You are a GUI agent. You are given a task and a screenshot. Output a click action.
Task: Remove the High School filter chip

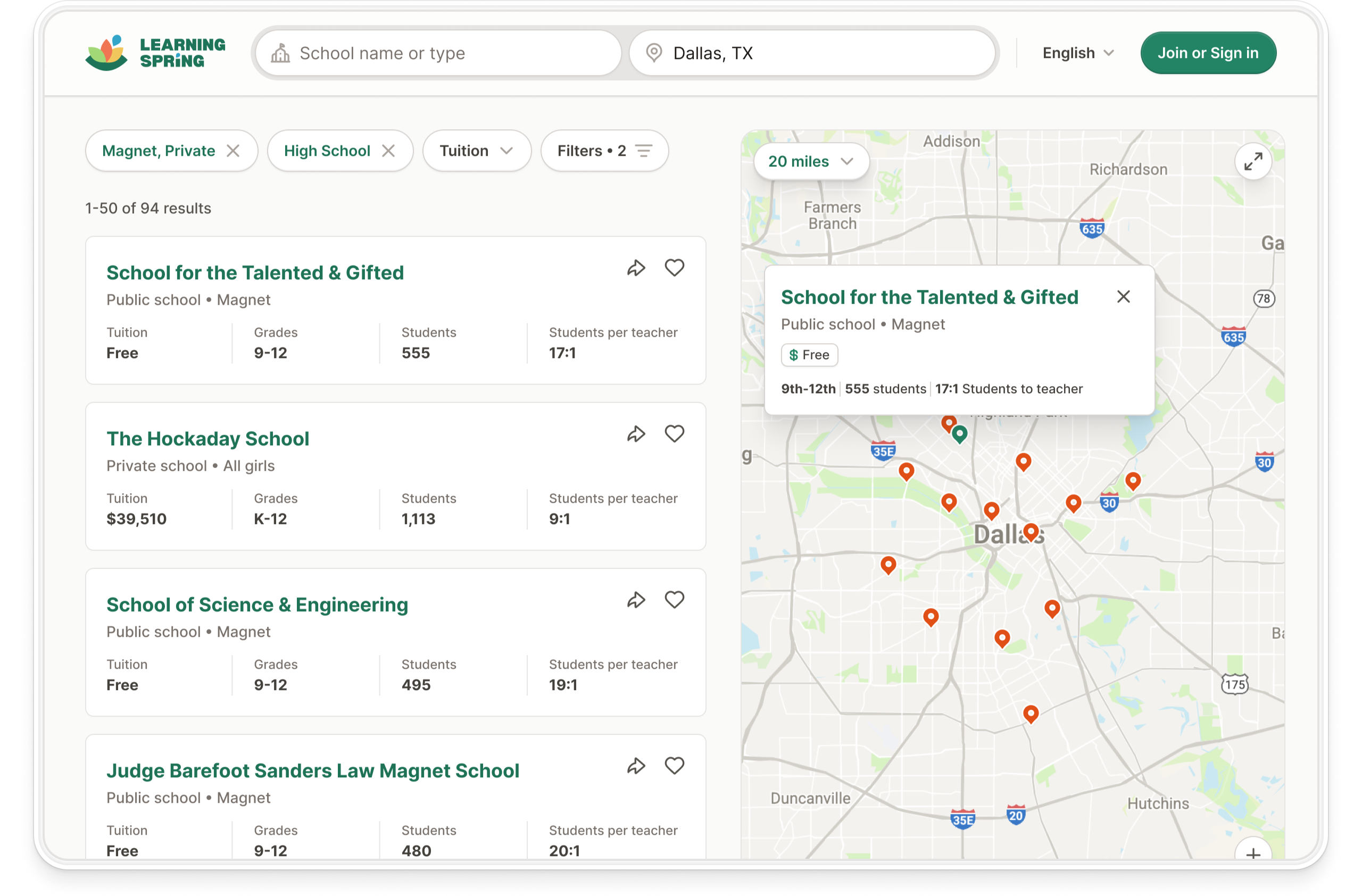[x=388, y=151]
